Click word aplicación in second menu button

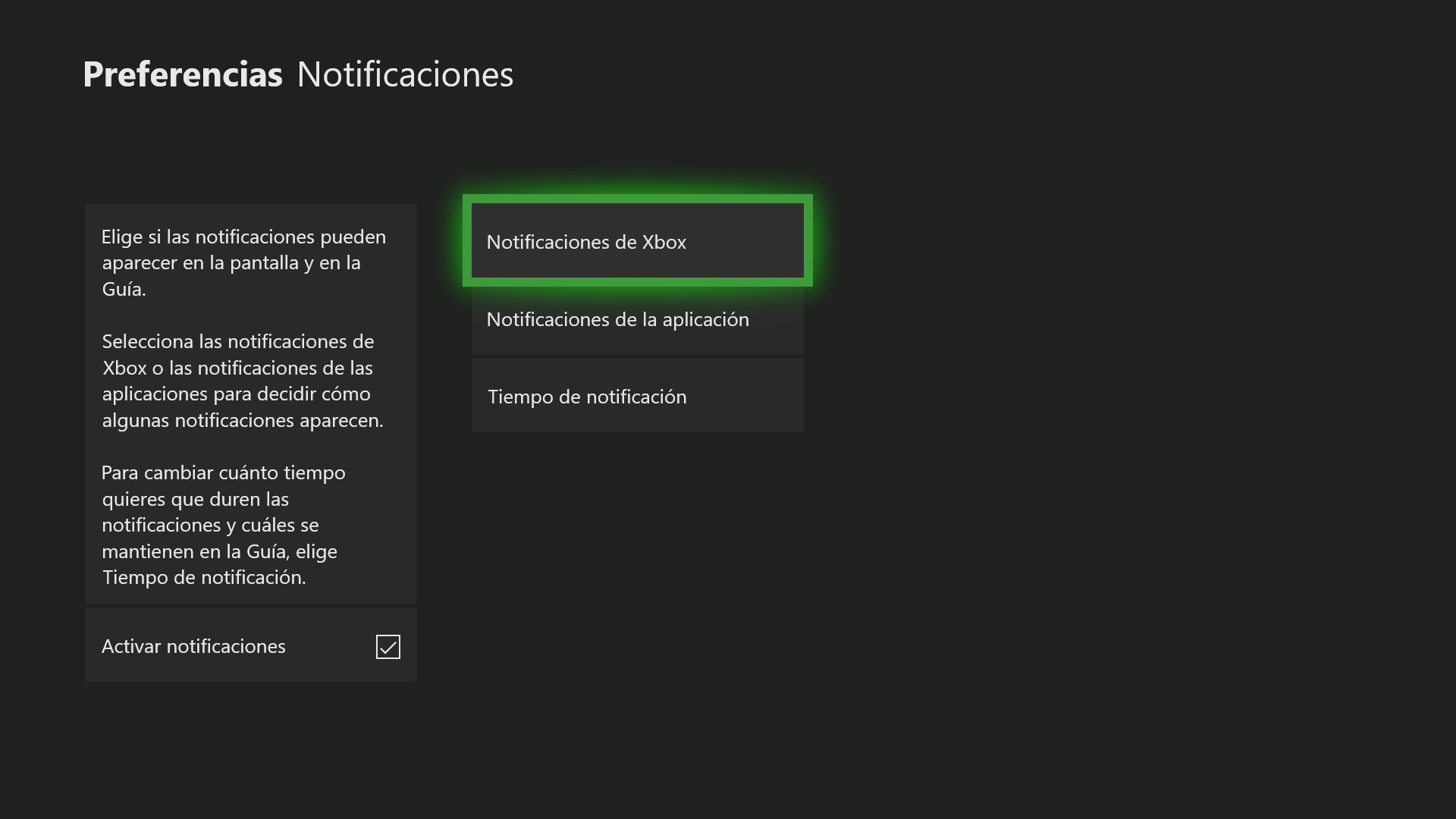pyautogui.click(x=705, y=319)
